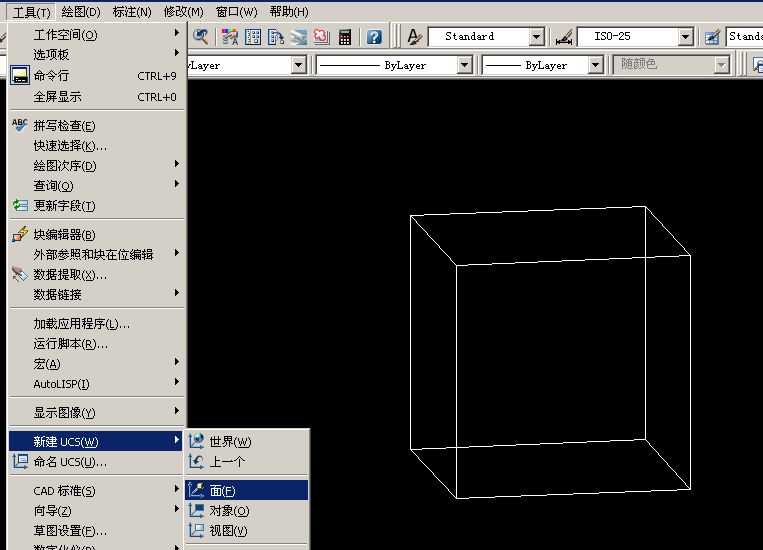
Task: Click the Block Editor lightning icon
Action: coord(20,234)
